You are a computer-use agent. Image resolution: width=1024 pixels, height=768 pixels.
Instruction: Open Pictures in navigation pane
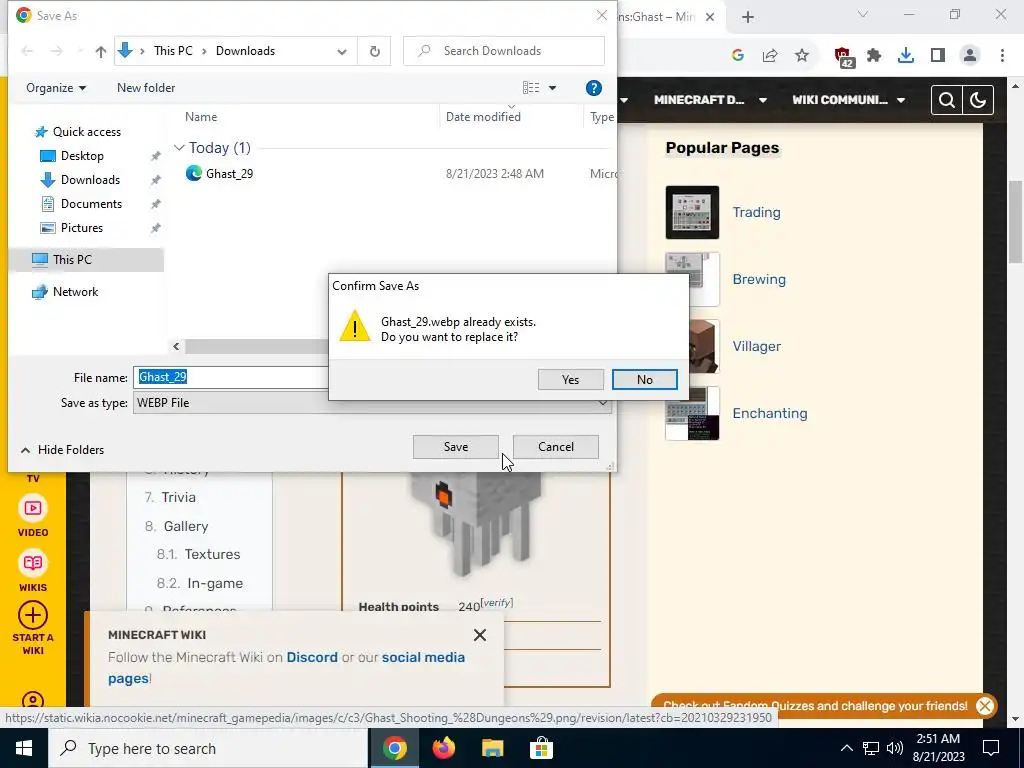coord(82,228)
